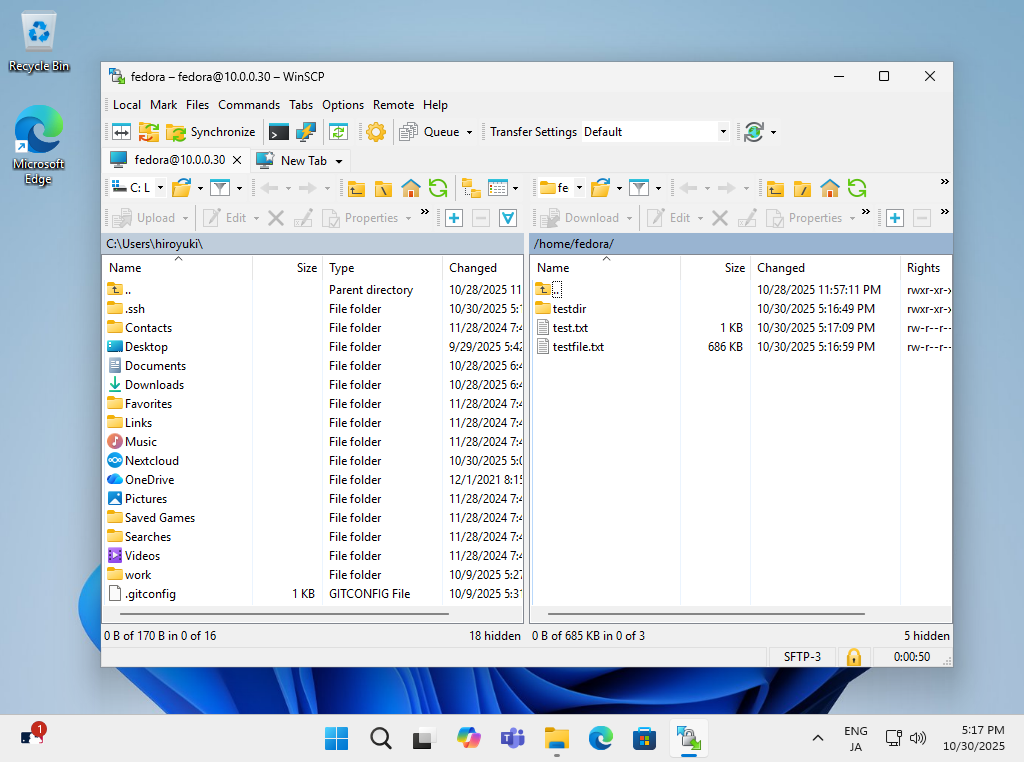This screenshot has width=1024, height=762.
Task: Toggle local directory tree panel
Action: tap(471, 188)
